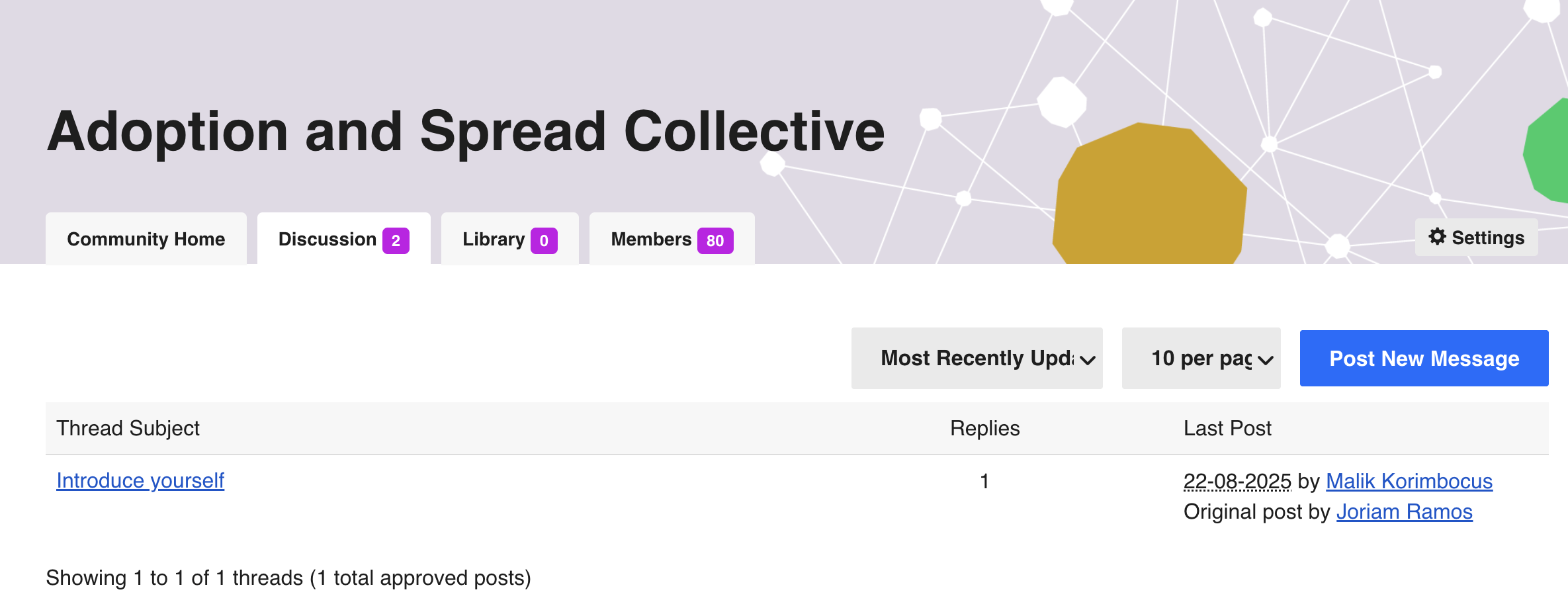
Task: Click the chevron on the sort dropdown
Action: pos(1088,360)
